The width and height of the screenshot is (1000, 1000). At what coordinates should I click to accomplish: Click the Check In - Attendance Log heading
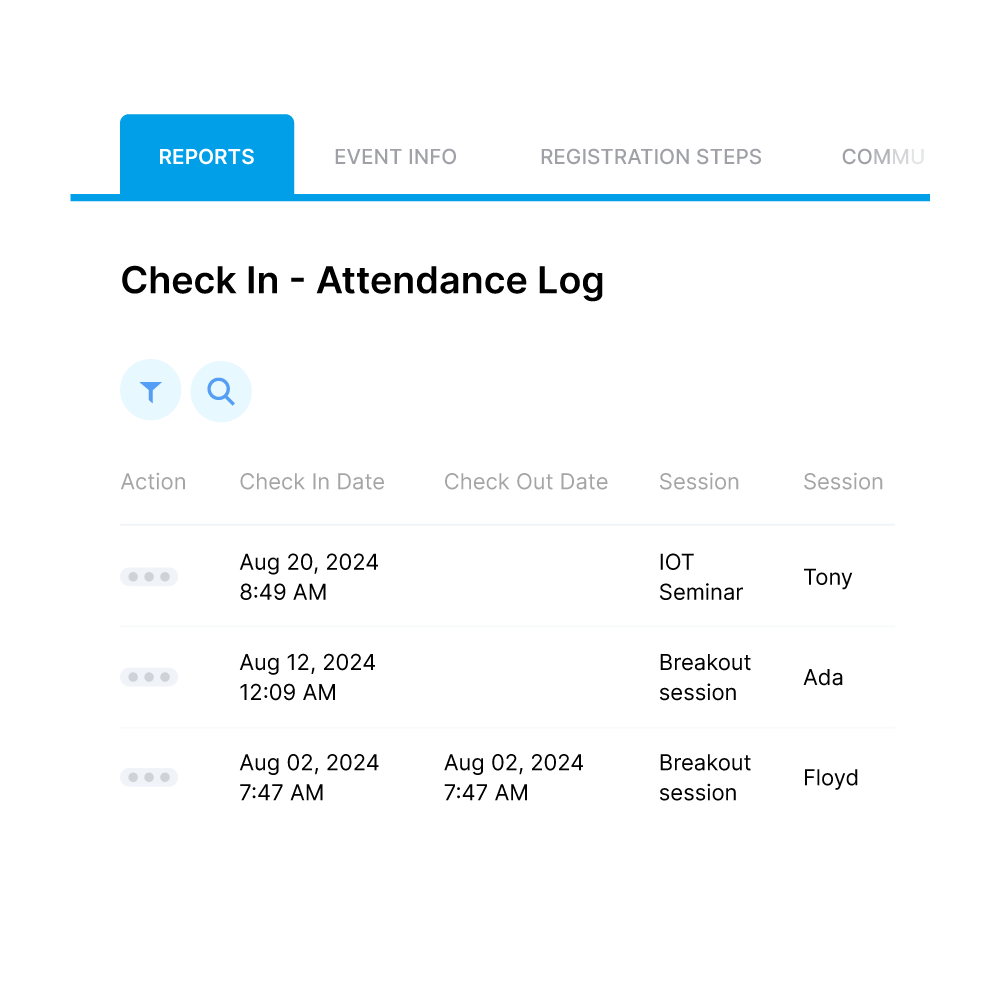[x=362, y=280]
